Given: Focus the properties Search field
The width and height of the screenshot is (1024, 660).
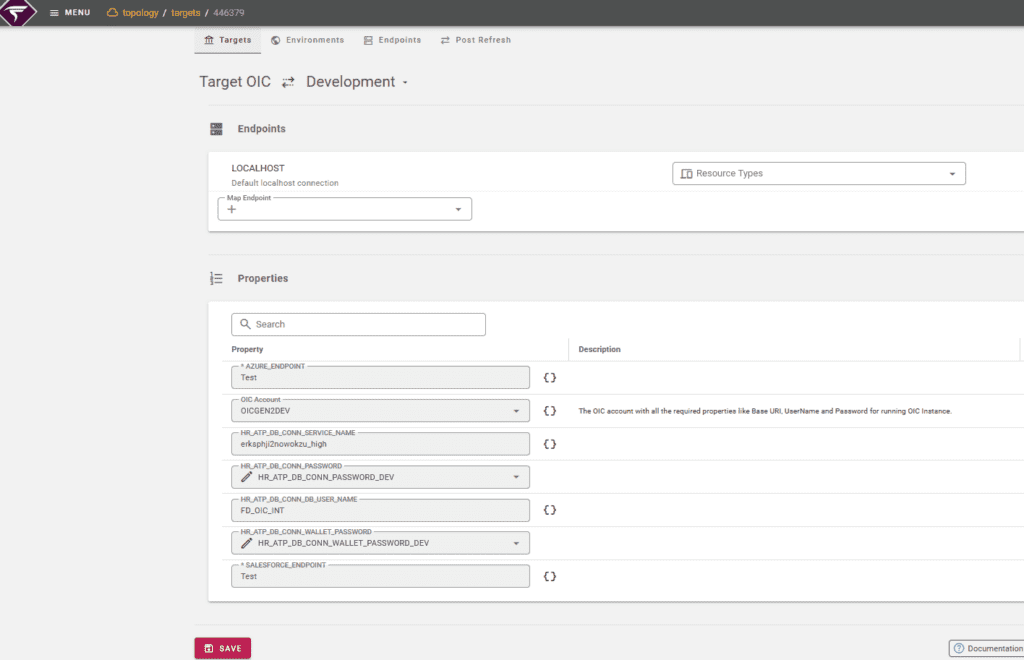Looking at the screenshot, I should (359, 324).
